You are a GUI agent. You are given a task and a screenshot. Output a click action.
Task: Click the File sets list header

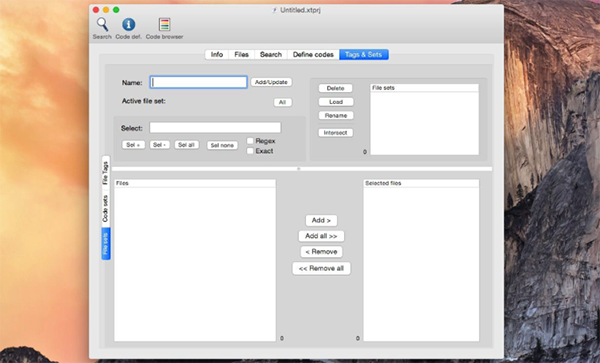pyautogui.click(x=424, y=88)
